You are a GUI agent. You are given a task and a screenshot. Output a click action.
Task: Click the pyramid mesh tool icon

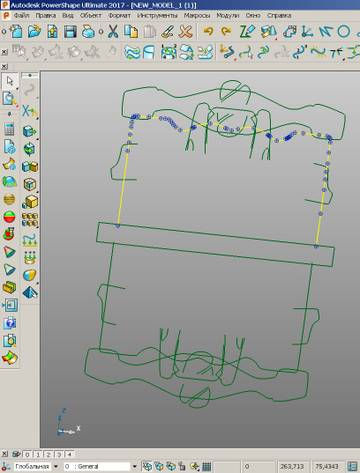[x=30, y=292]
